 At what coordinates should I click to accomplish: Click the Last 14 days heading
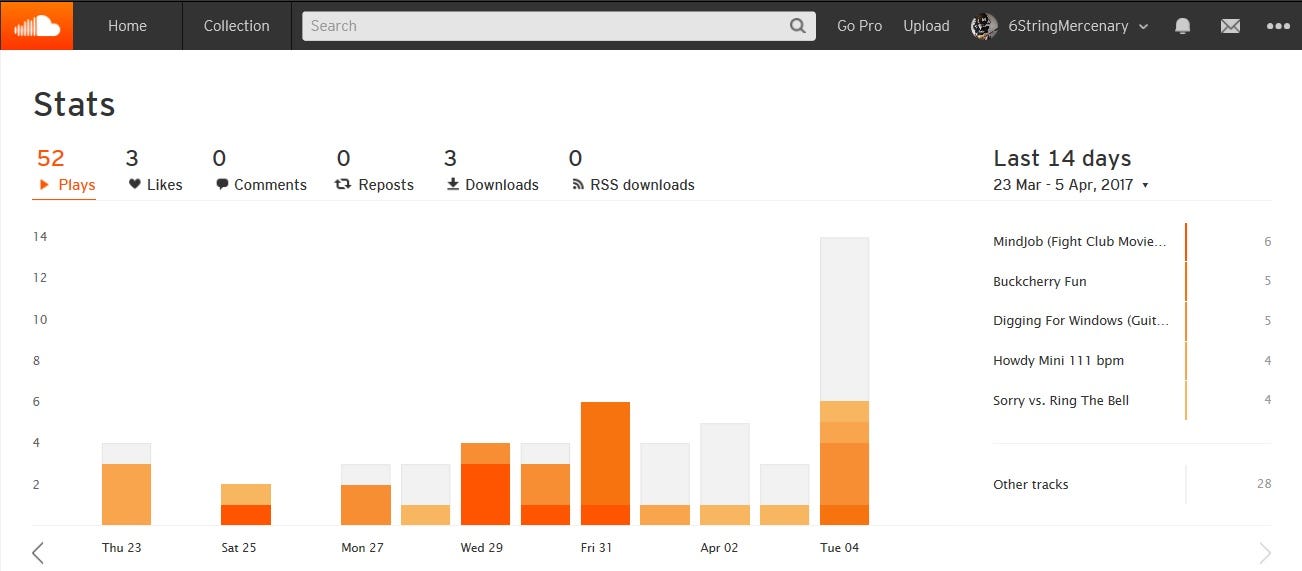(x=1062, y=158)
